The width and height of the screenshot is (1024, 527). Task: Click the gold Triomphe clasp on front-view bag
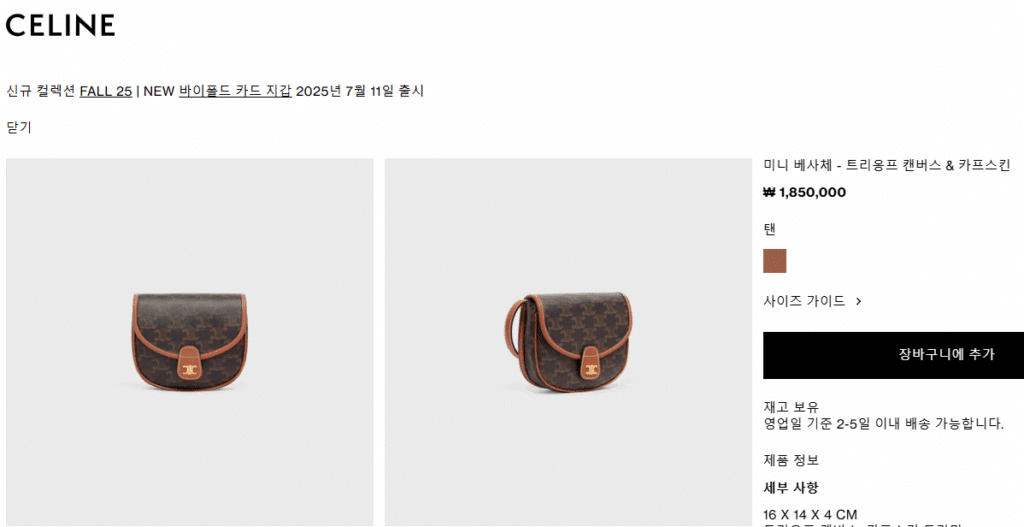189,372
